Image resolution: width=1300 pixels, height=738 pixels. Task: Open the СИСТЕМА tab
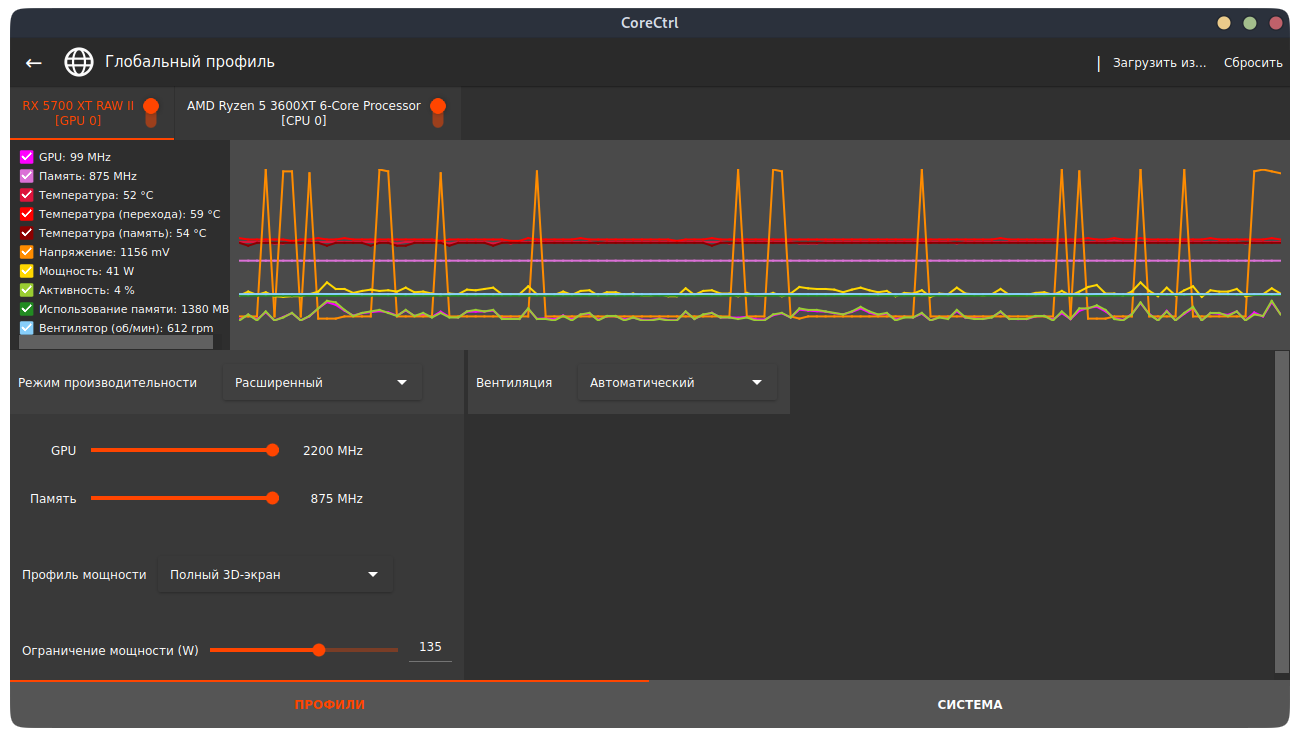click(x=969, y=705)
